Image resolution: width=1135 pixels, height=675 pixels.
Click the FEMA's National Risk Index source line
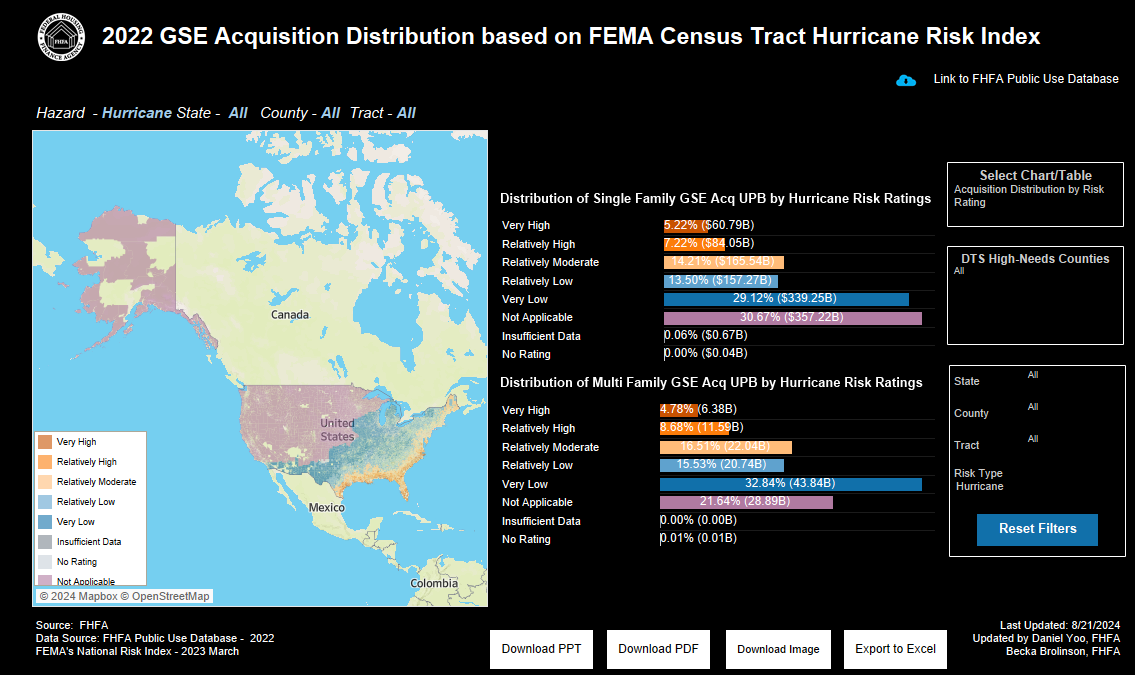click(138, 651)
